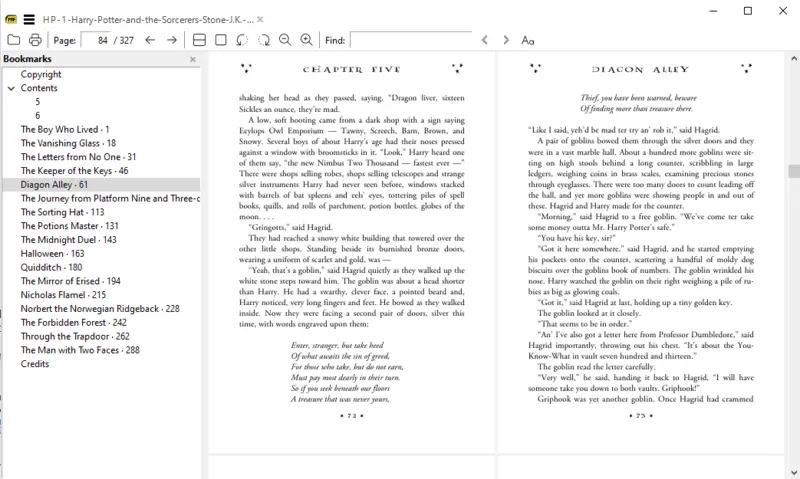800x479 pixels.
Task: Go to The Forbidden Forest bookmark
Action: (73, 322)
